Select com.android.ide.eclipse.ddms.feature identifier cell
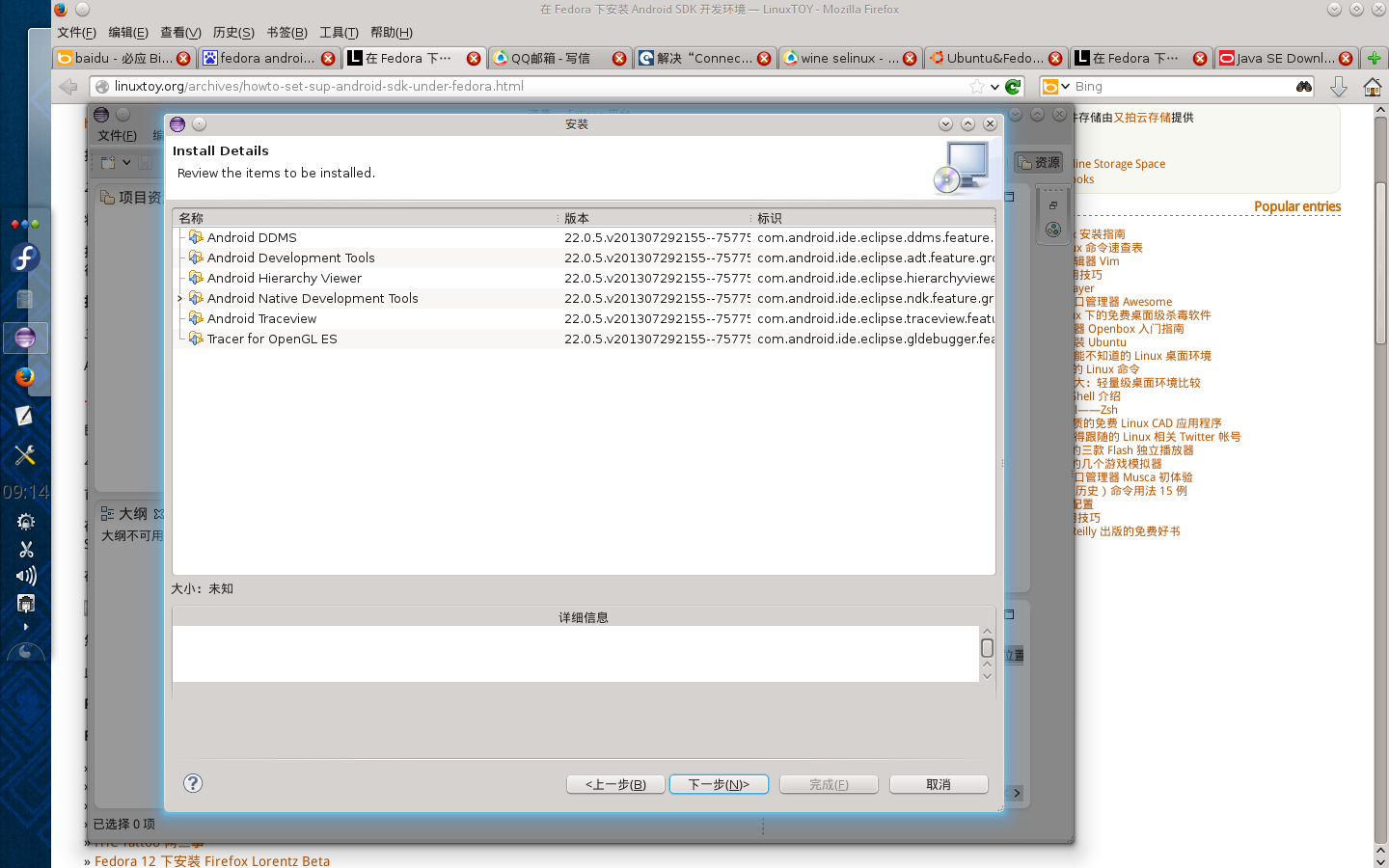Image resolution: width=1389 pixels, height=868 pixels. coord(875,237)
